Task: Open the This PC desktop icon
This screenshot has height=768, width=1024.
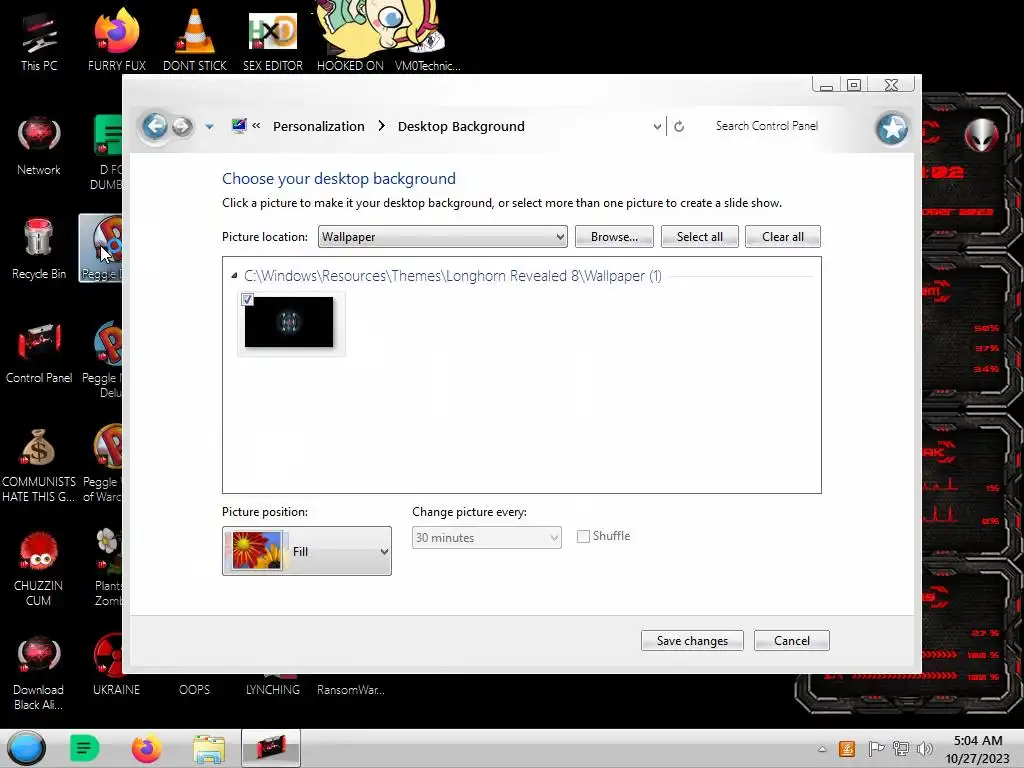Action: (x=39, y=40)
